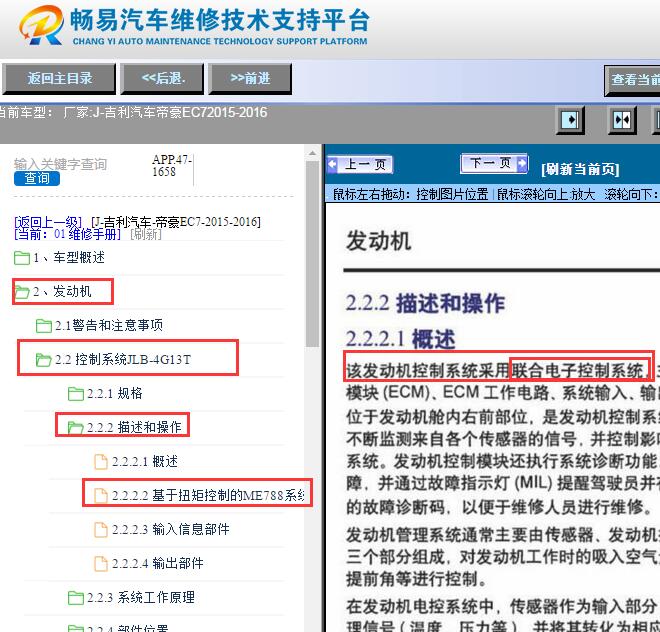This screenshot has width=660, height=632.
Task: Click the 发动机 page heading
Action: coord(378,241)
